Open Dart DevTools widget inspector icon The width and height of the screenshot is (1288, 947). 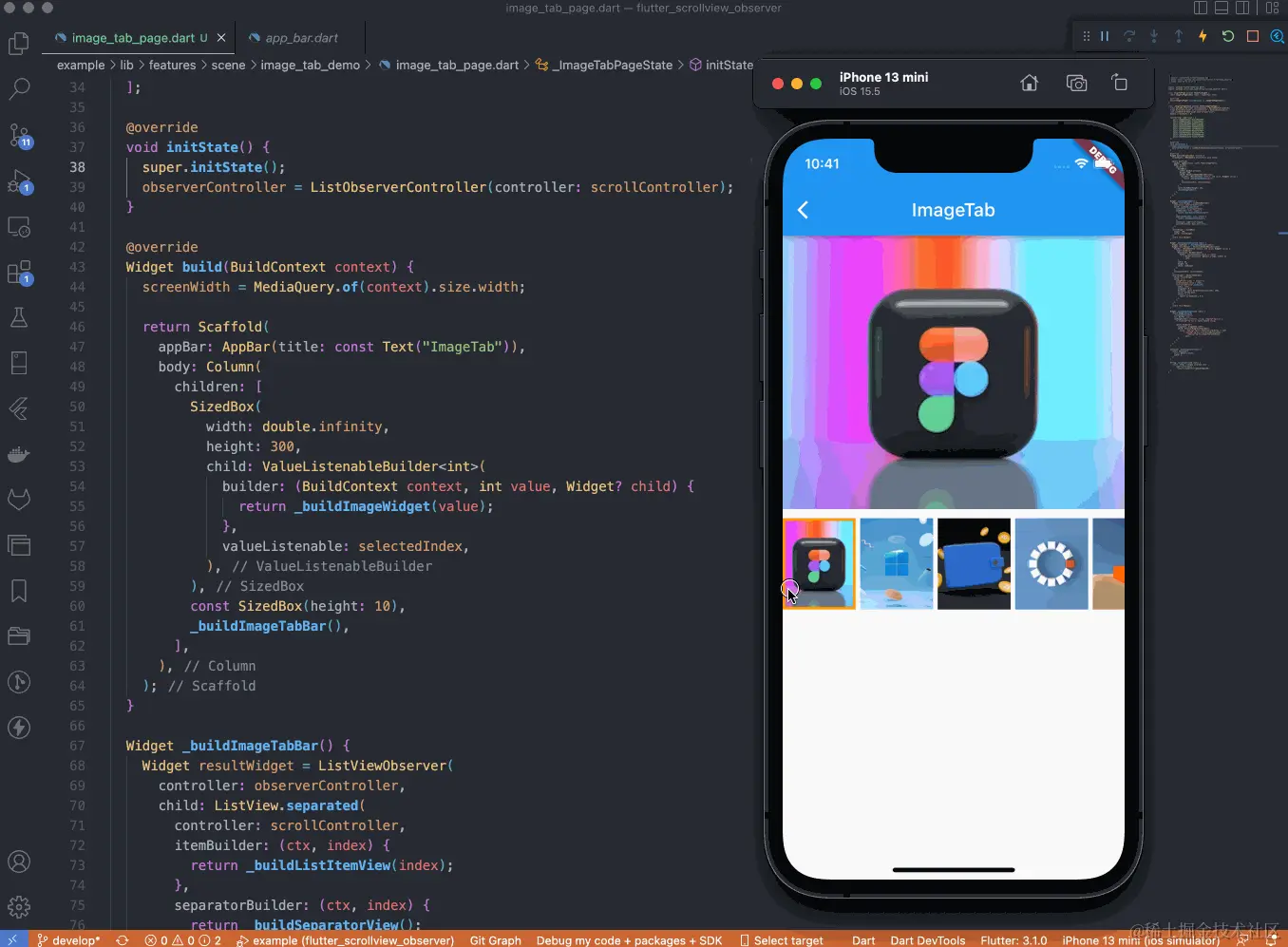click(x=1278, y=36)
